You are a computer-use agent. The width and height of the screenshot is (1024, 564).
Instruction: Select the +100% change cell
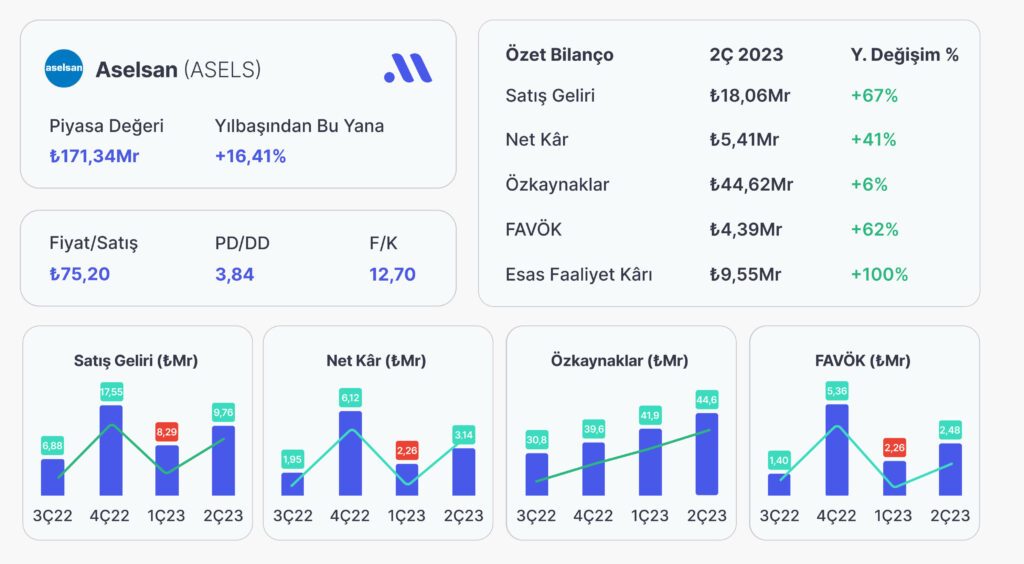click(x=879, y=275)
